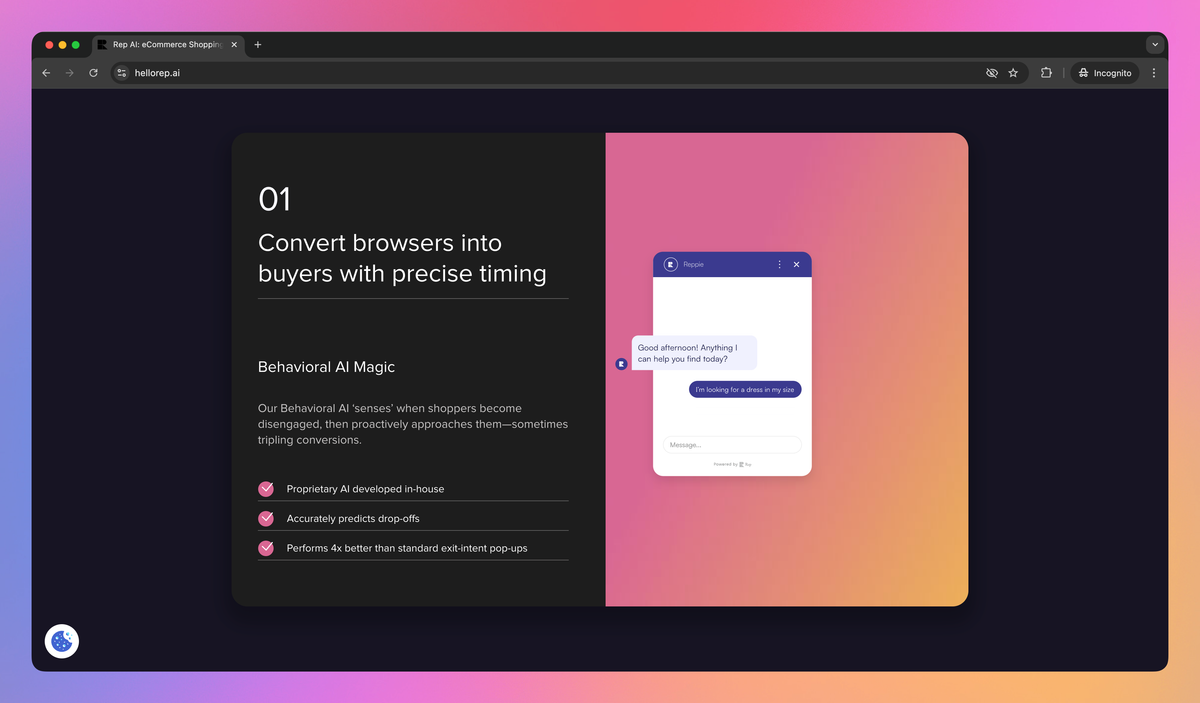Open the Extensions puzzle icon
1200x703 pixels.
(1046, 73)
